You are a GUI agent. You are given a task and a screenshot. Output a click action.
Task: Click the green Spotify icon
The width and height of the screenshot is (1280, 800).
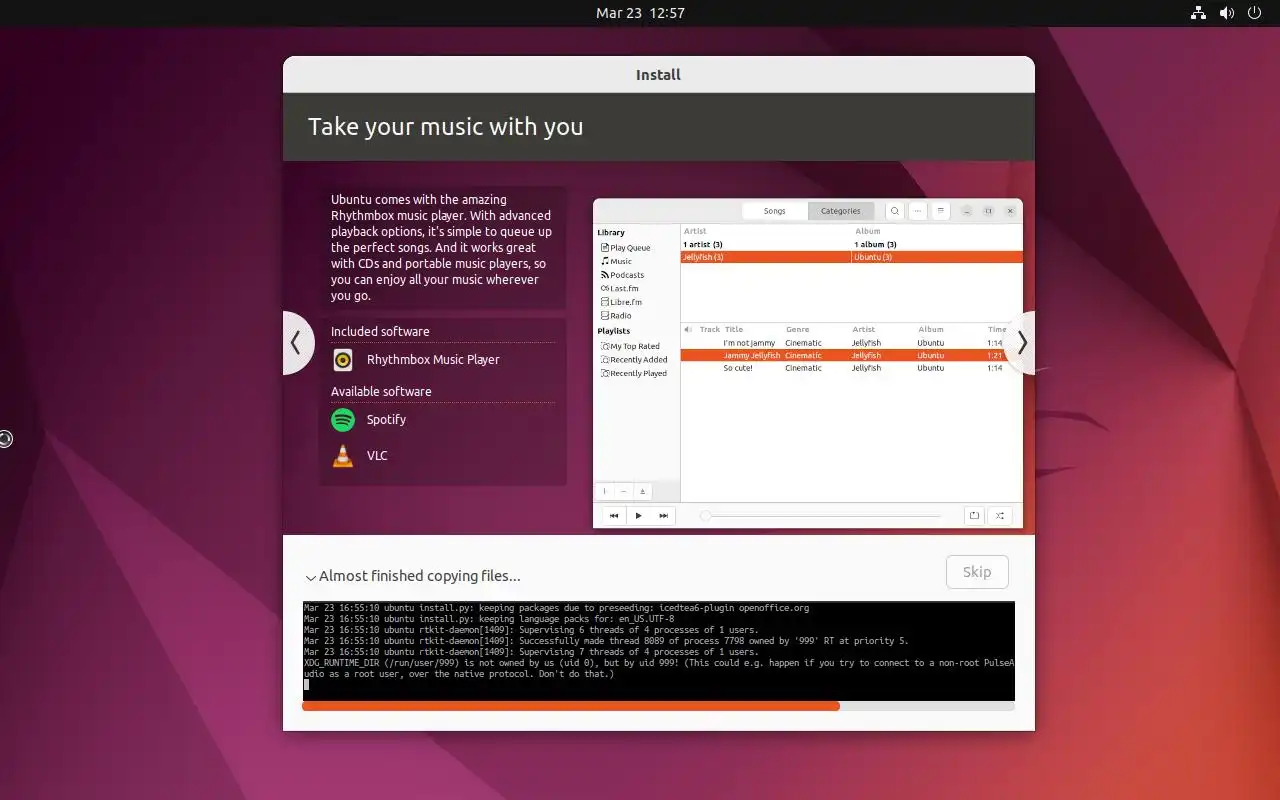(343, 420)
